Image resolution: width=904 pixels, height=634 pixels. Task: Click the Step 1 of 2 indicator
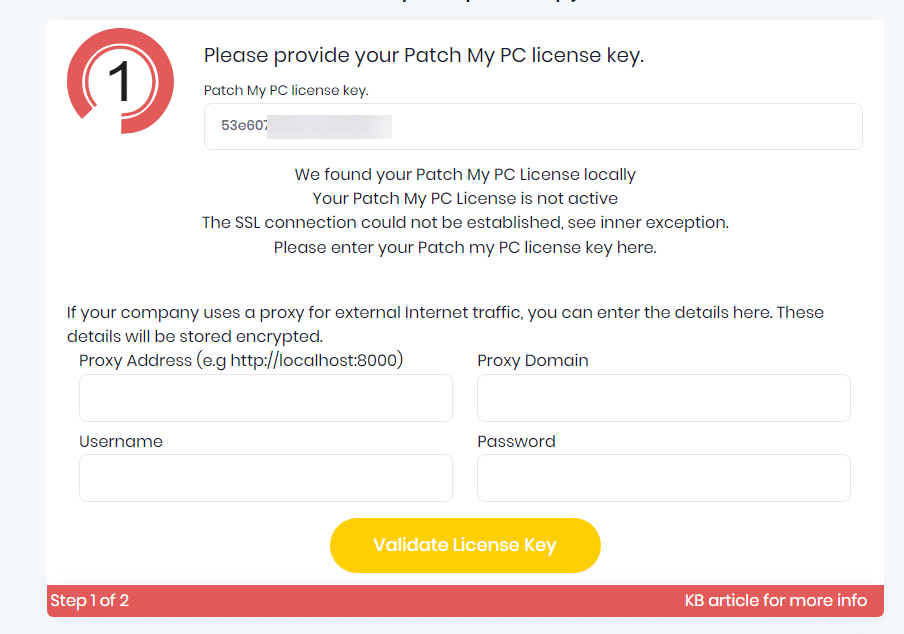(x=89, y=601)
